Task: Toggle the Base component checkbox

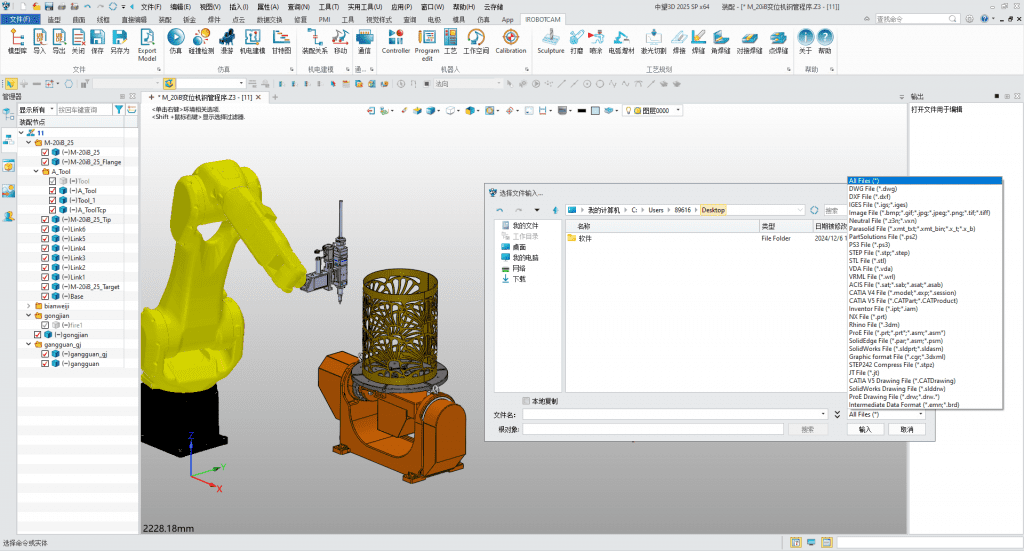Action: coord(45,296)
